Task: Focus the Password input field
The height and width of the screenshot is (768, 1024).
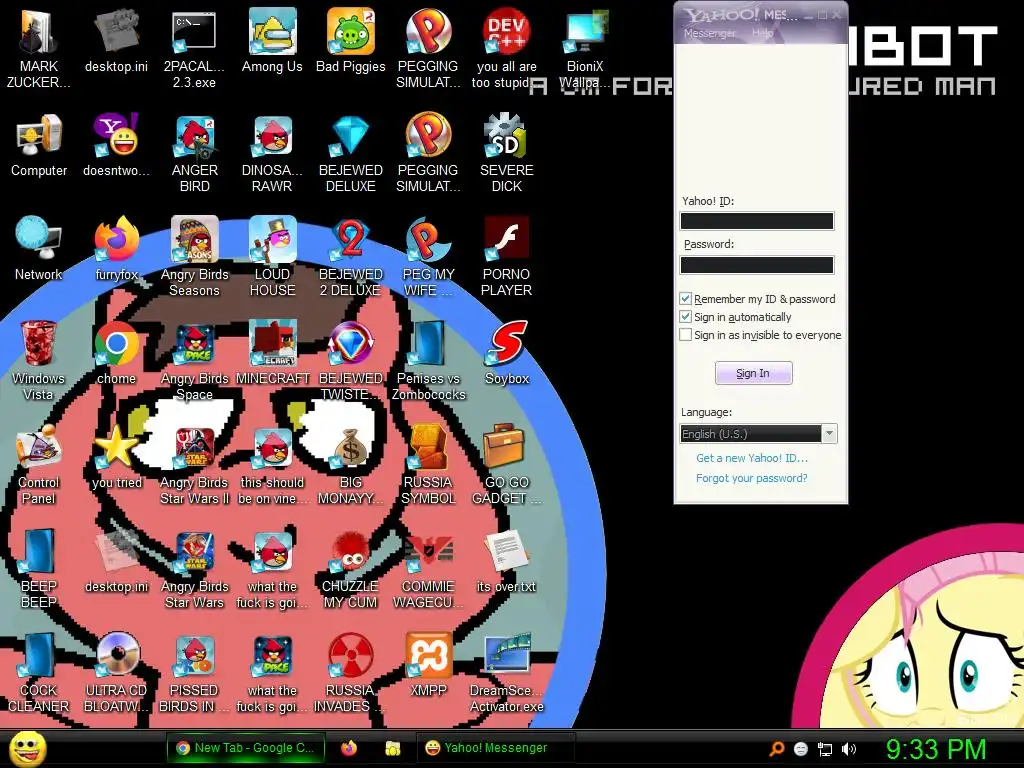Action: [757, 264]
